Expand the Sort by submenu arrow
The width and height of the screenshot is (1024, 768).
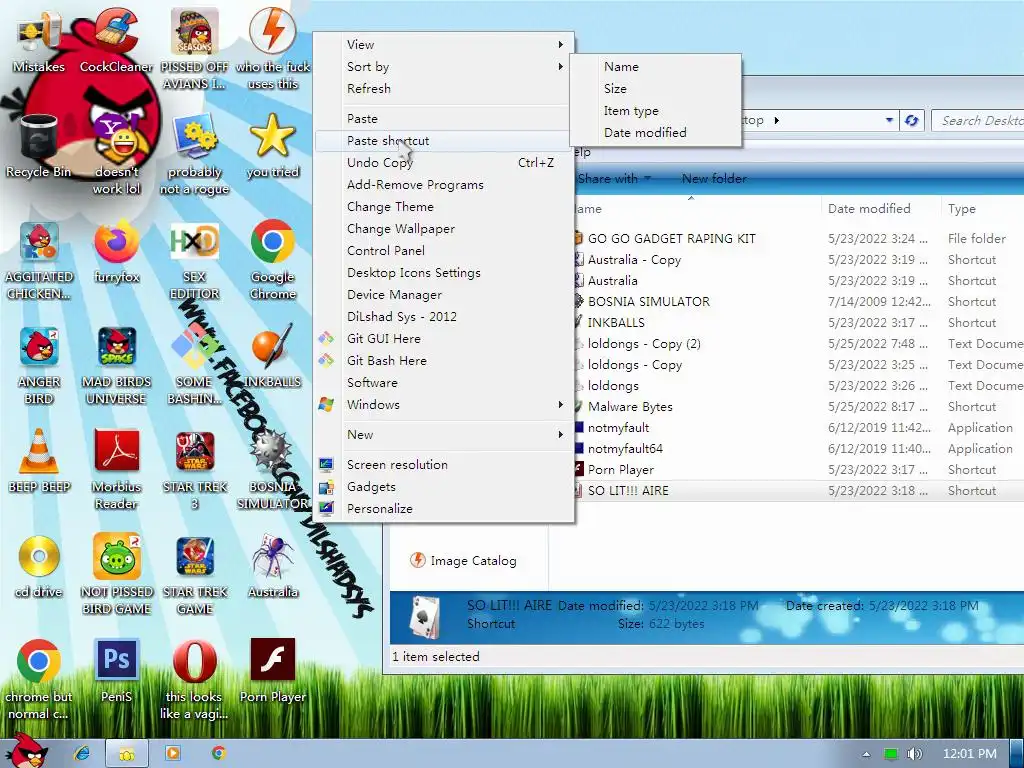(x=560, y=67)
